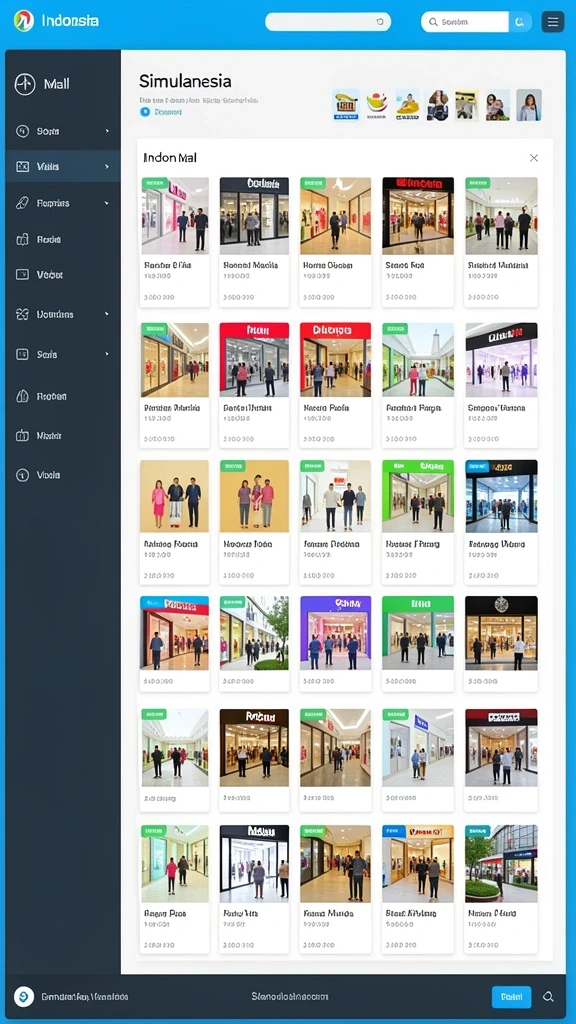Click into the Search input field at top
The image size is (576, 1024).
tap(465, 22)
